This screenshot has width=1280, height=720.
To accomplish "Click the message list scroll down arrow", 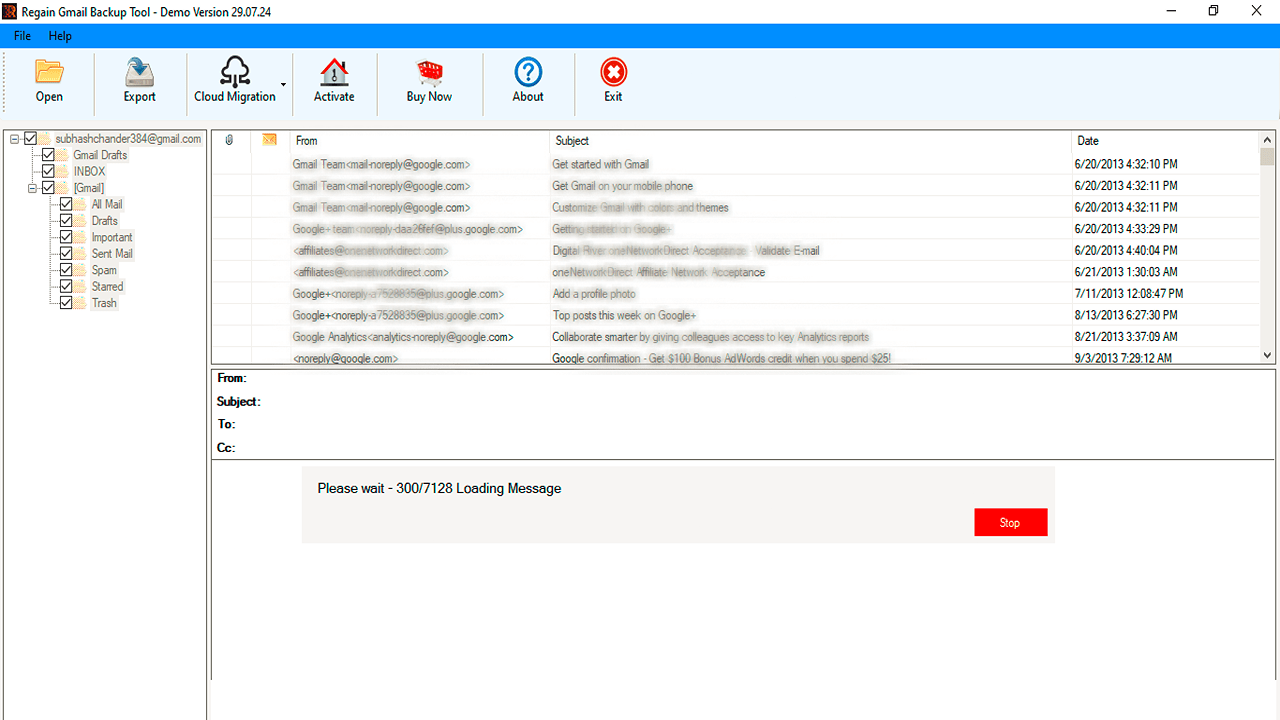I will (x=1268, y=355).
